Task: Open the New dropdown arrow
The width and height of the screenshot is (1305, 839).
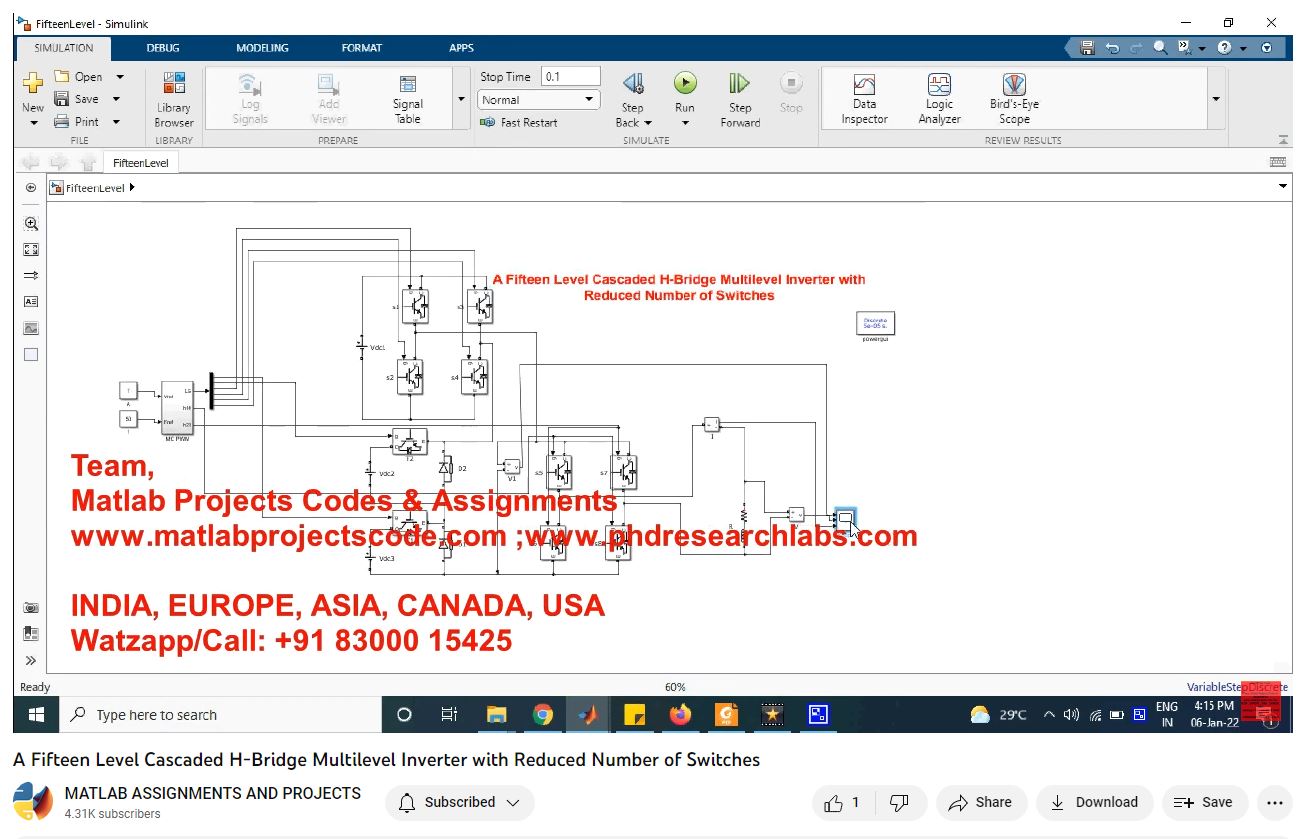Action: (x=33, y=123)
